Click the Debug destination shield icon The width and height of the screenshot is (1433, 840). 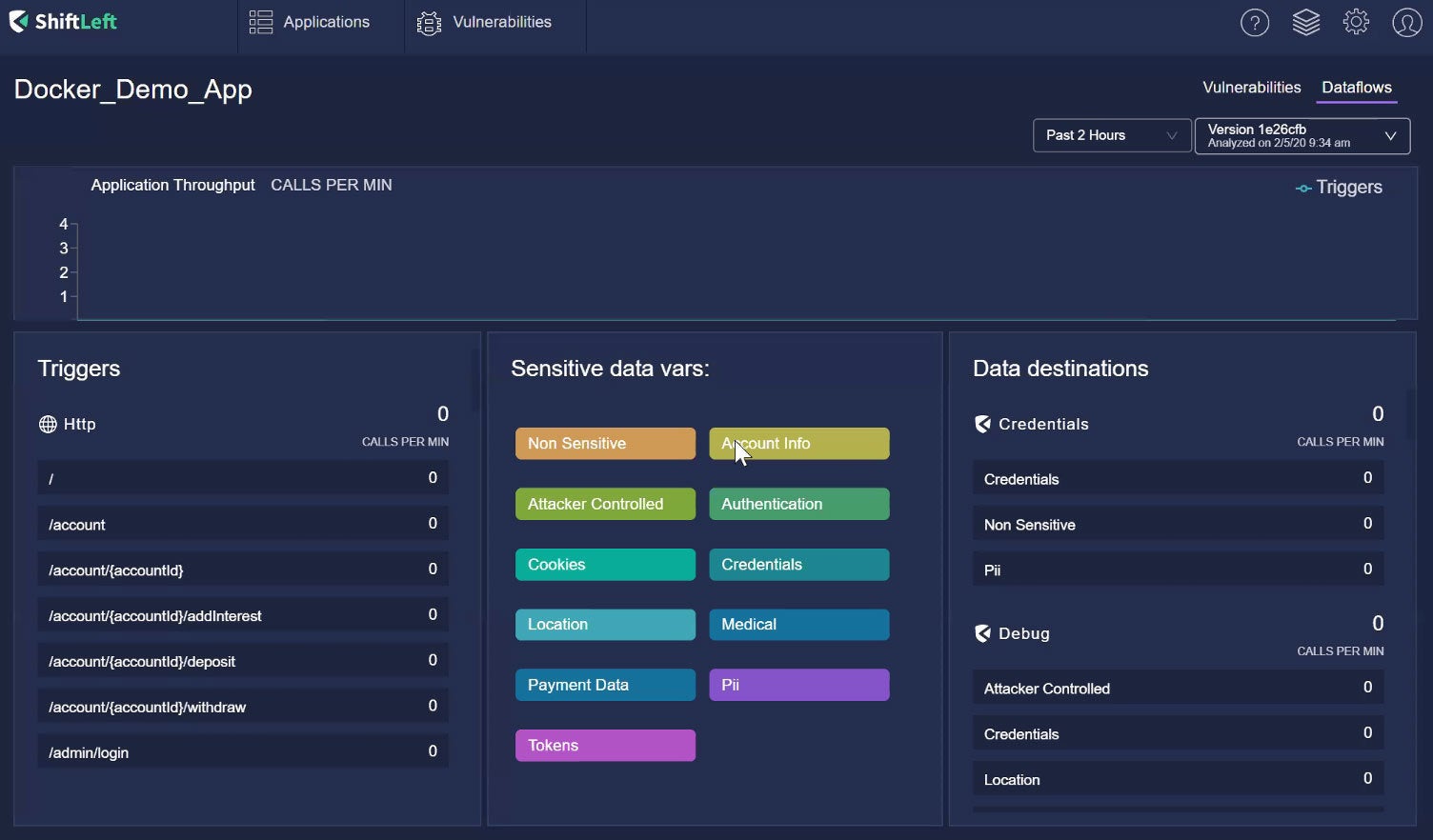(x=982, y=633)
